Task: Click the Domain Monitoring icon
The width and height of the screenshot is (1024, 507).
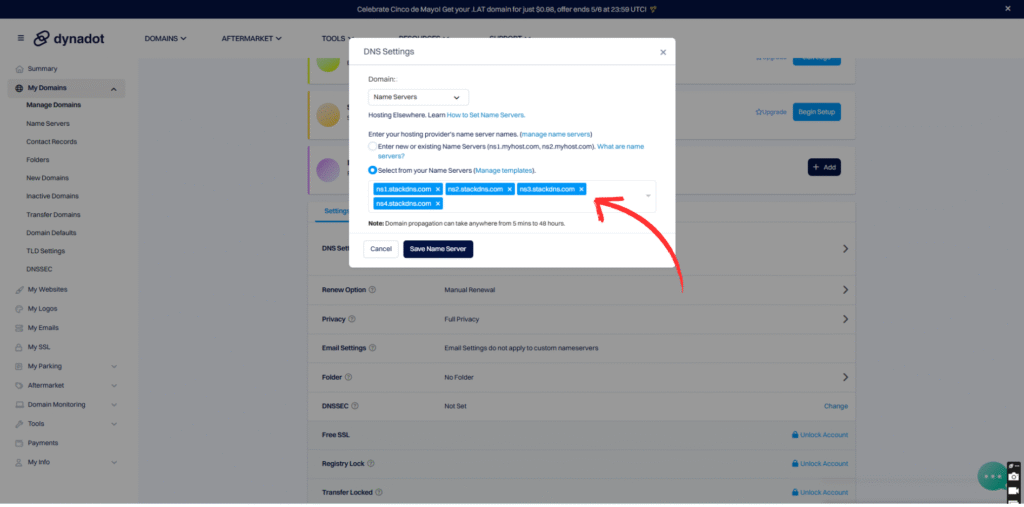Action: click(19, 404)
